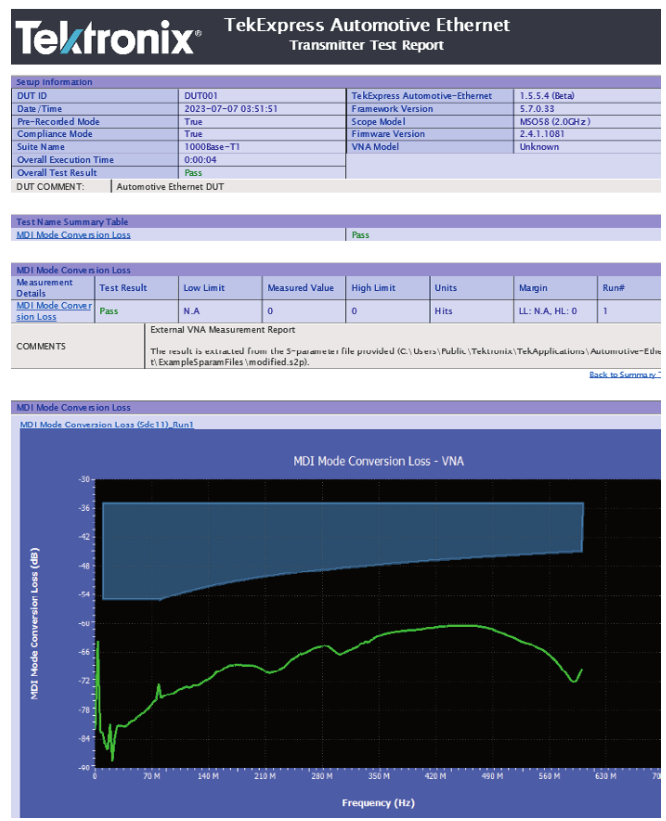Click the Pre-Recorded Mode value True
This screenshot has width=666, height=821.
193,121
